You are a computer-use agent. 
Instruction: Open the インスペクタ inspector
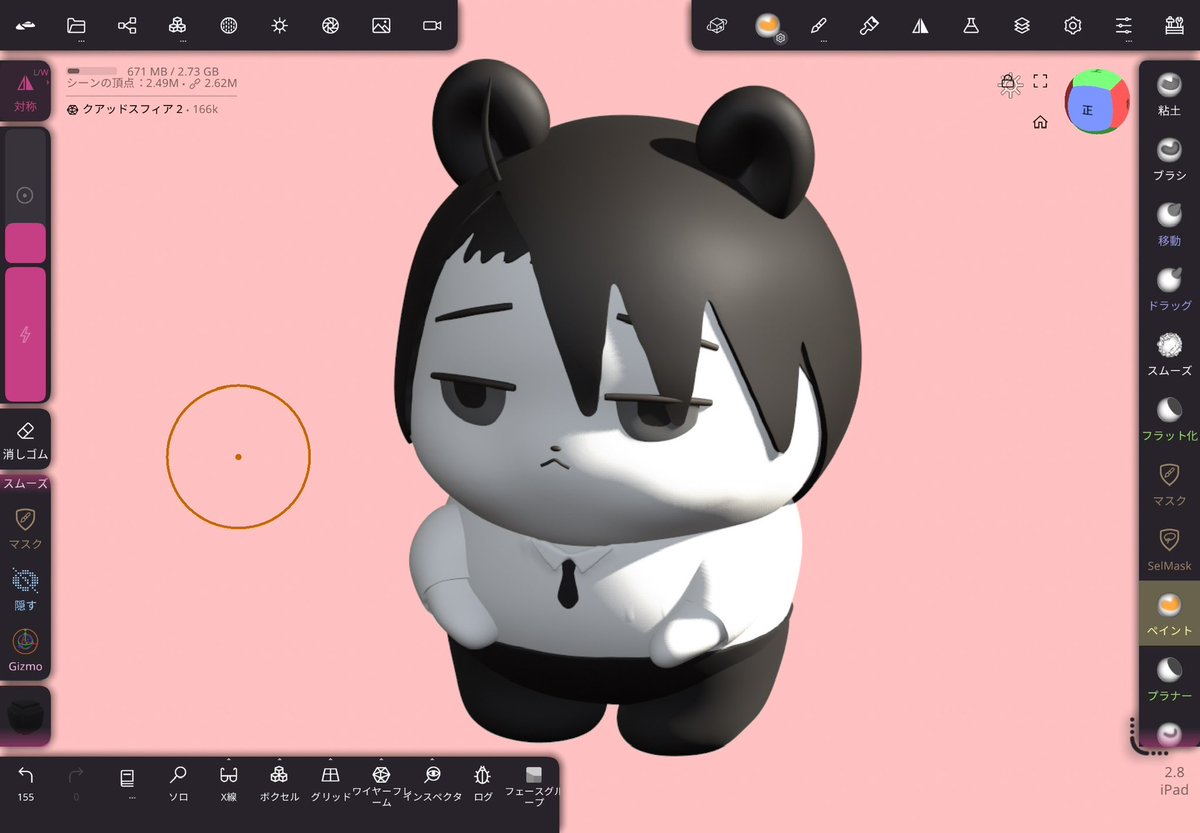[x=432, y=783]
